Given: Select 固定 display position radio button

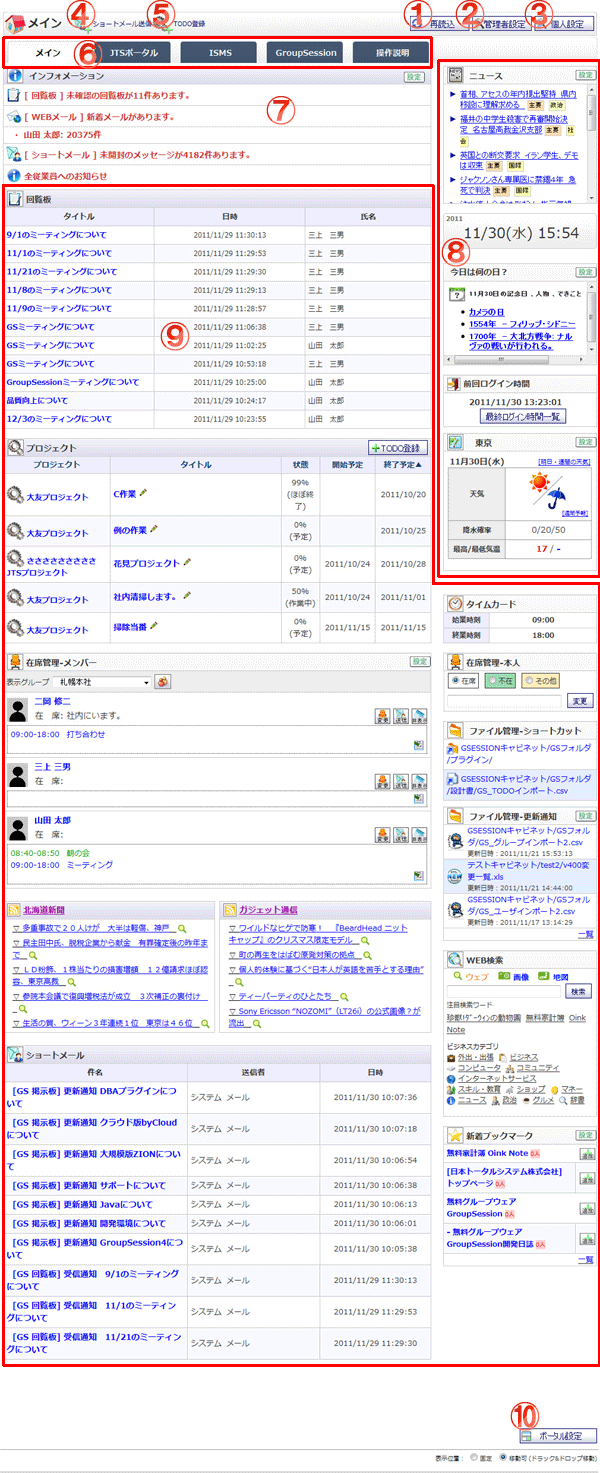Looking at the screenshot, I should click(x=475, y=1458).
